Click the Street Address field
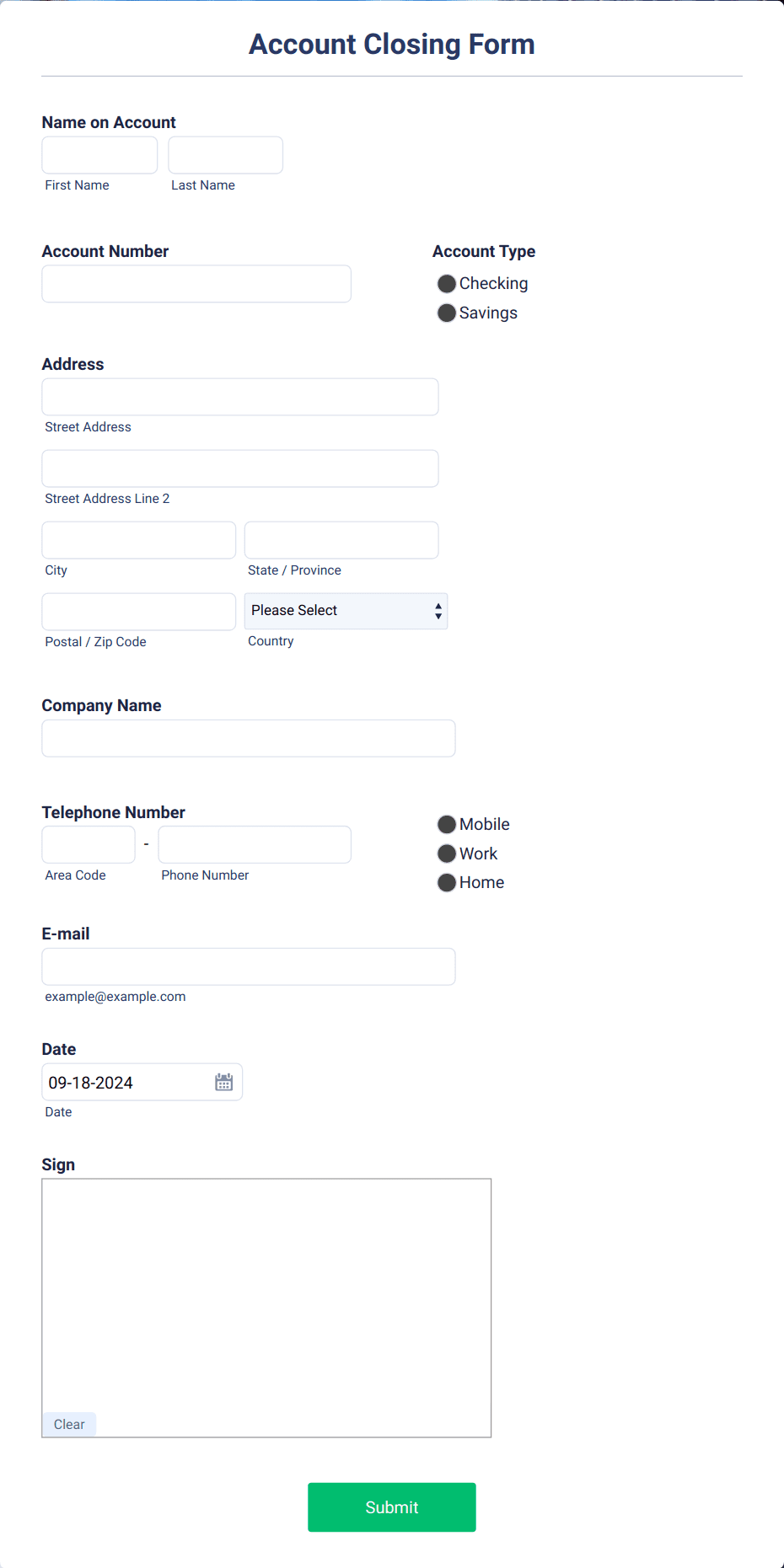 239,397
